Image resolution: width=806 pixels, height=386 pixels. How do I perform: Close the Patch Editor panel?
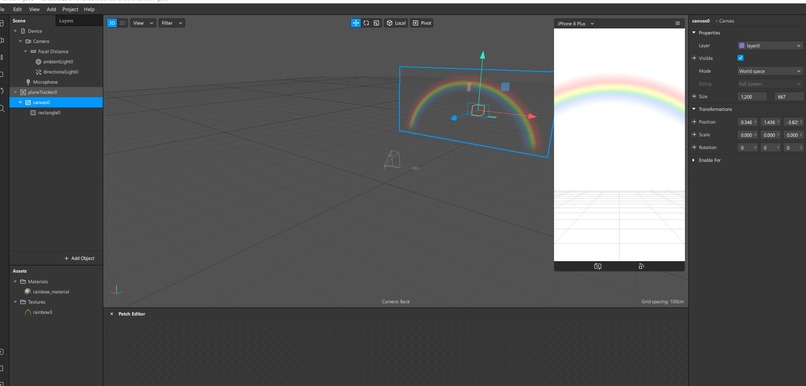(x=112, y=314)
